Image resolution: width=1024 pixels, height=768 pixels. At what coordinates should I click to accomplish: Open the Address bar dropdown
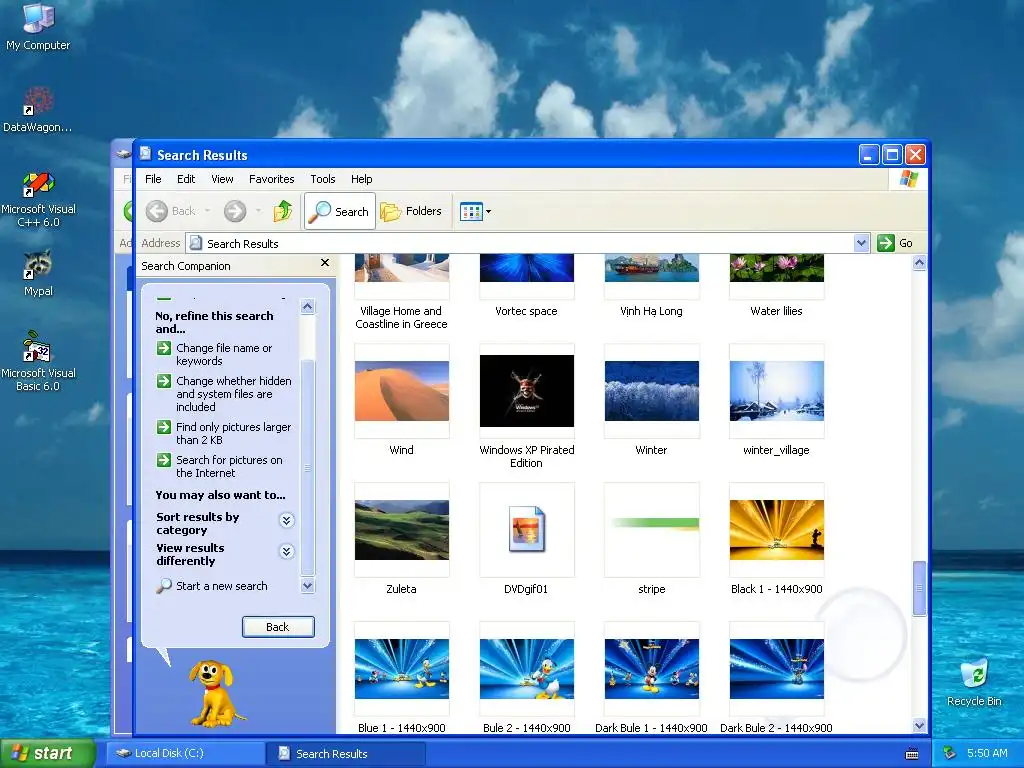click(x=861, y=243)
